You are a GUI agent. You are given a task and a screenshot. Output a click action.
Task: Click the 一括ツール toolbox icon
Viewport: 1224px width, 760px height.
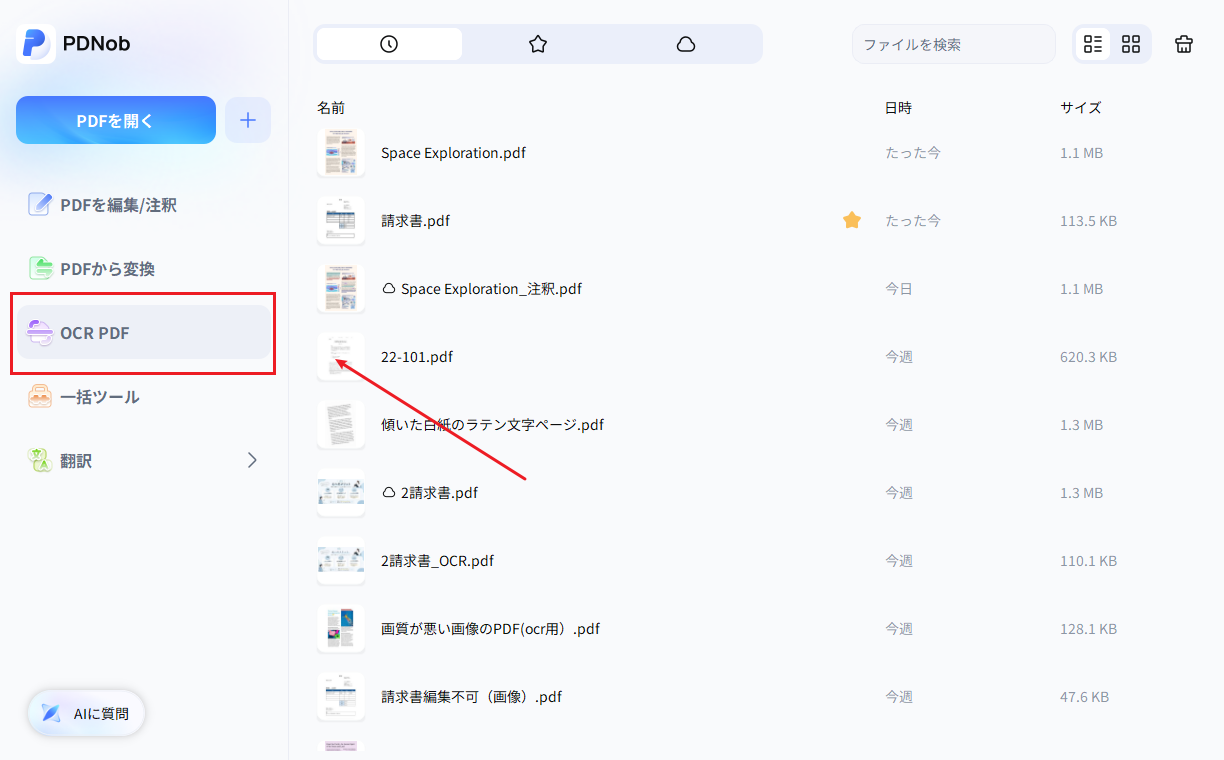[40, 397]
